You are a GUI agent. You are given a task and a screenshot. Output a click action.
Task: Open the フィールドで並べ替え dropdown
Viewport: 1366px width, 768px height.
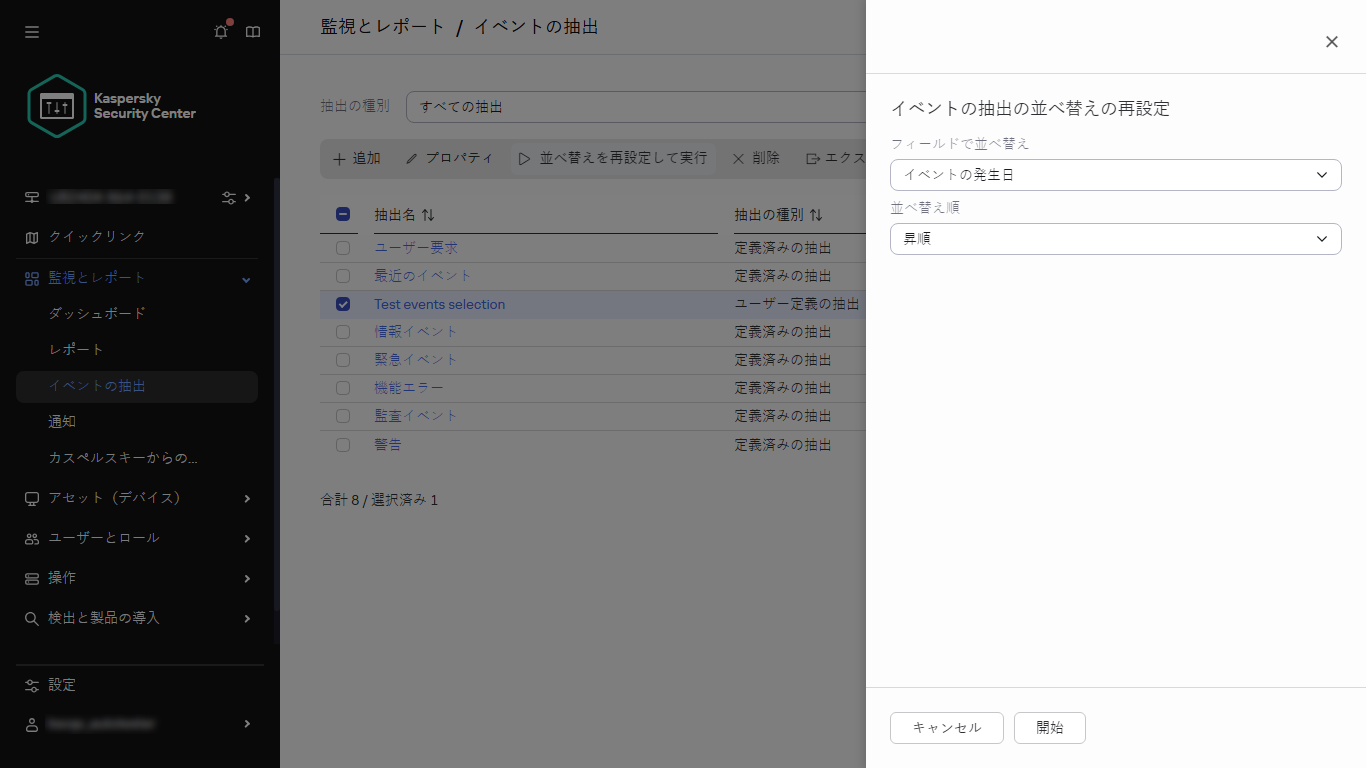pos(1115,174)
